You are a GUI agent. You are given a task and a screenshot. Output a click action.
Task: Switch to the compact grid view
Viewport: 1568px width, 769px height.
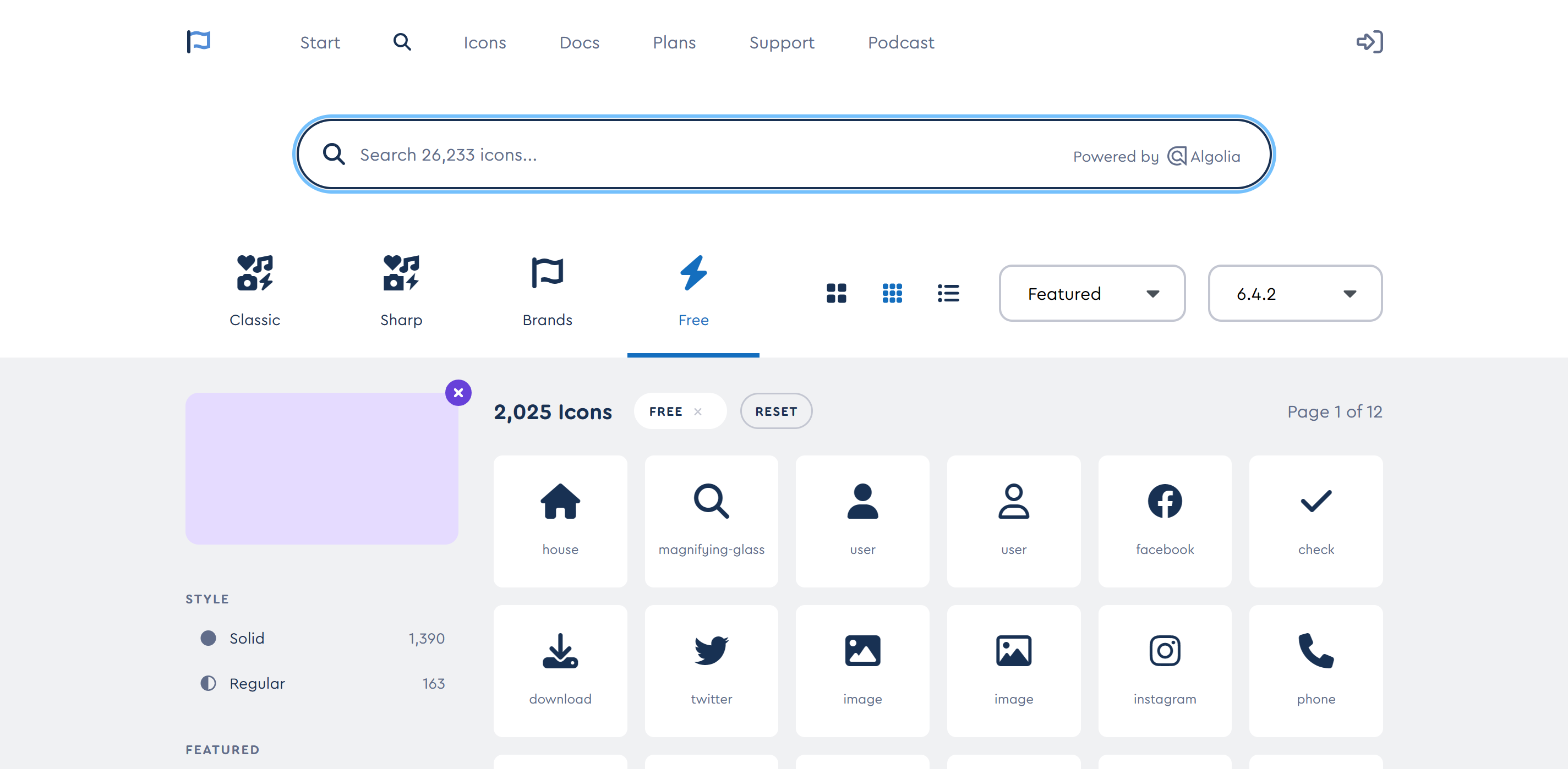point(892,293)
